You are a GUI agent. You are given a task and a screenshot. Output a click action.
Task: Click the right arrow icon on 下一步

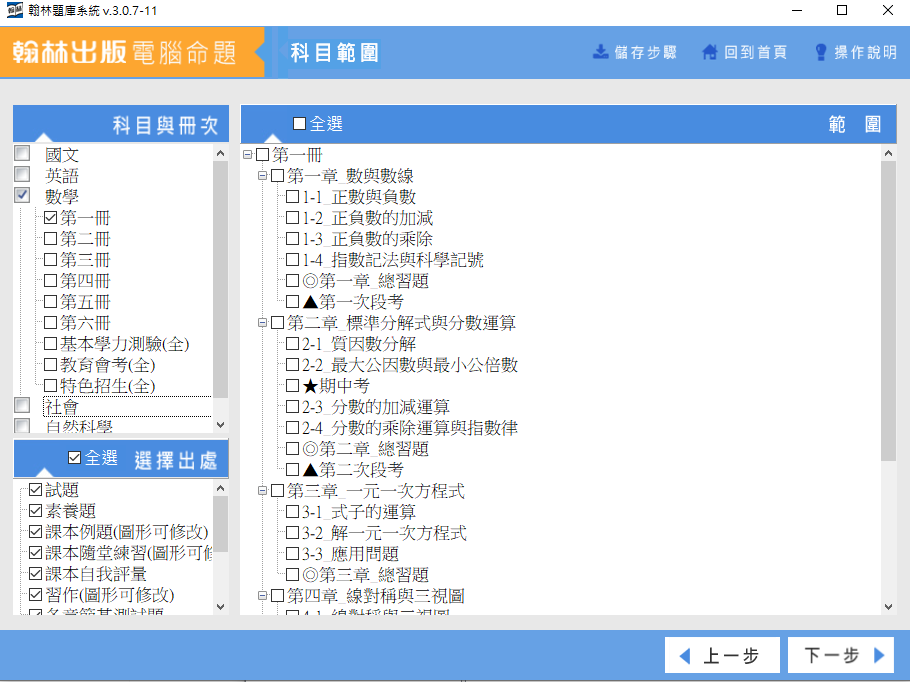coord(879,656)
